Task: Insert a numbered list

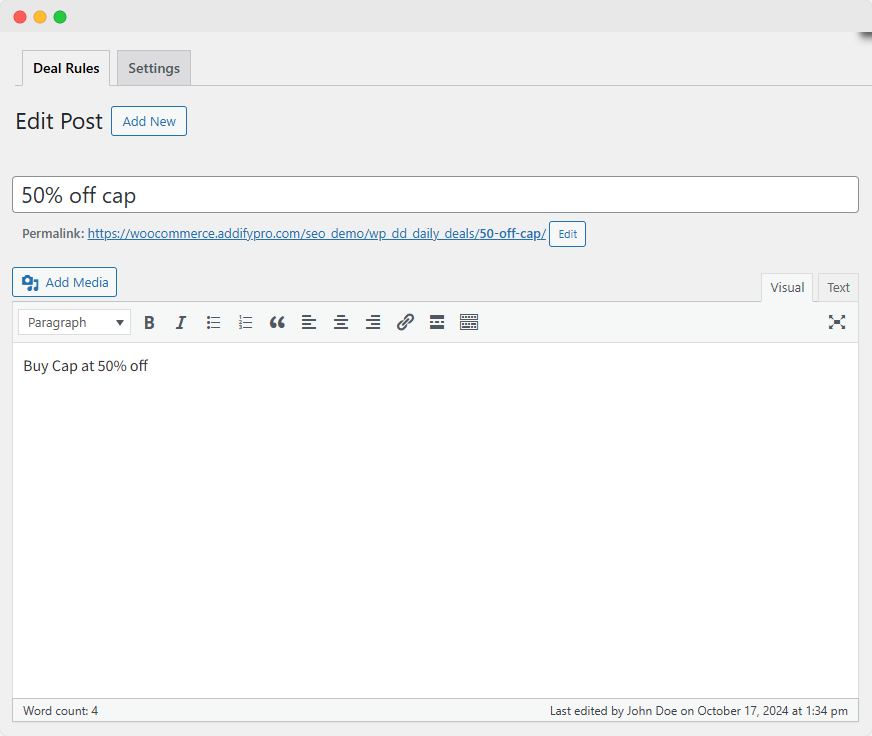Action: [245, 322]
